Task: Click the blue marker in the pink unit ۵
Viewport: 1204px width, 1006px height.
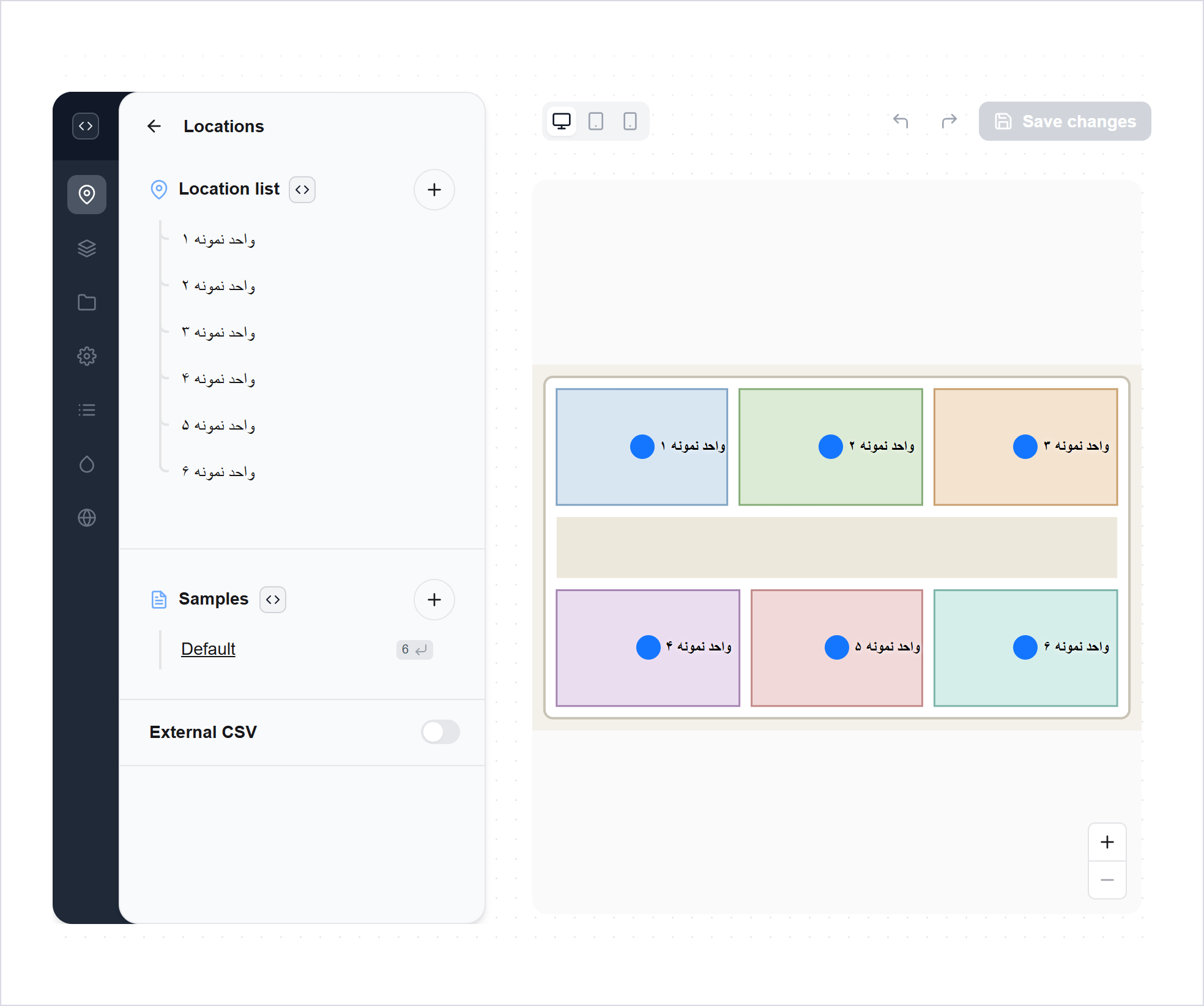Action: [x=837, y=647]
